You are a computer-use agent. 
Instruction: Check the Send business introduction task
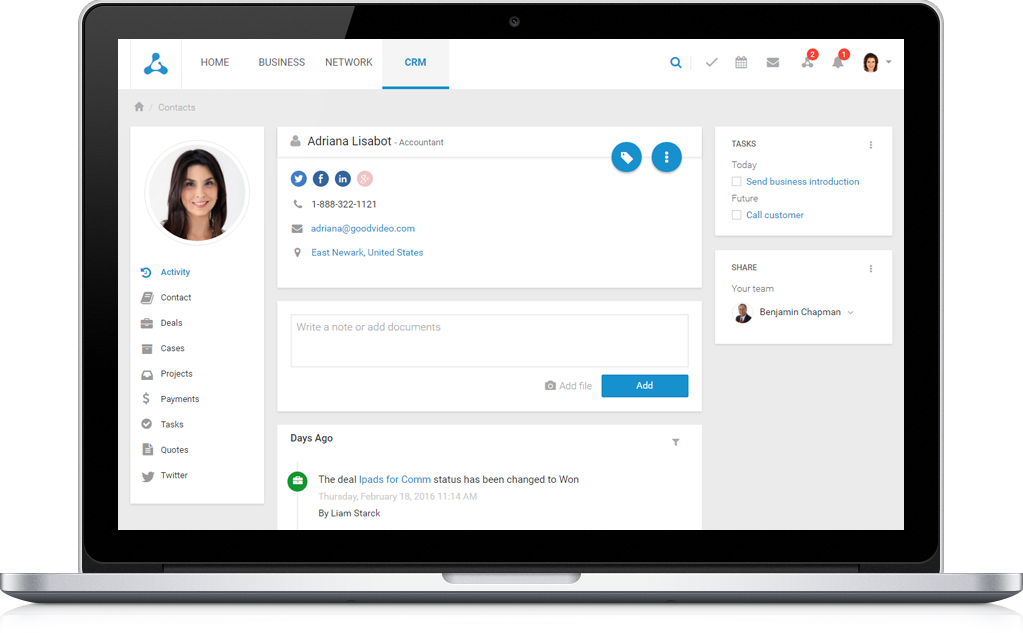click(737, 181)
